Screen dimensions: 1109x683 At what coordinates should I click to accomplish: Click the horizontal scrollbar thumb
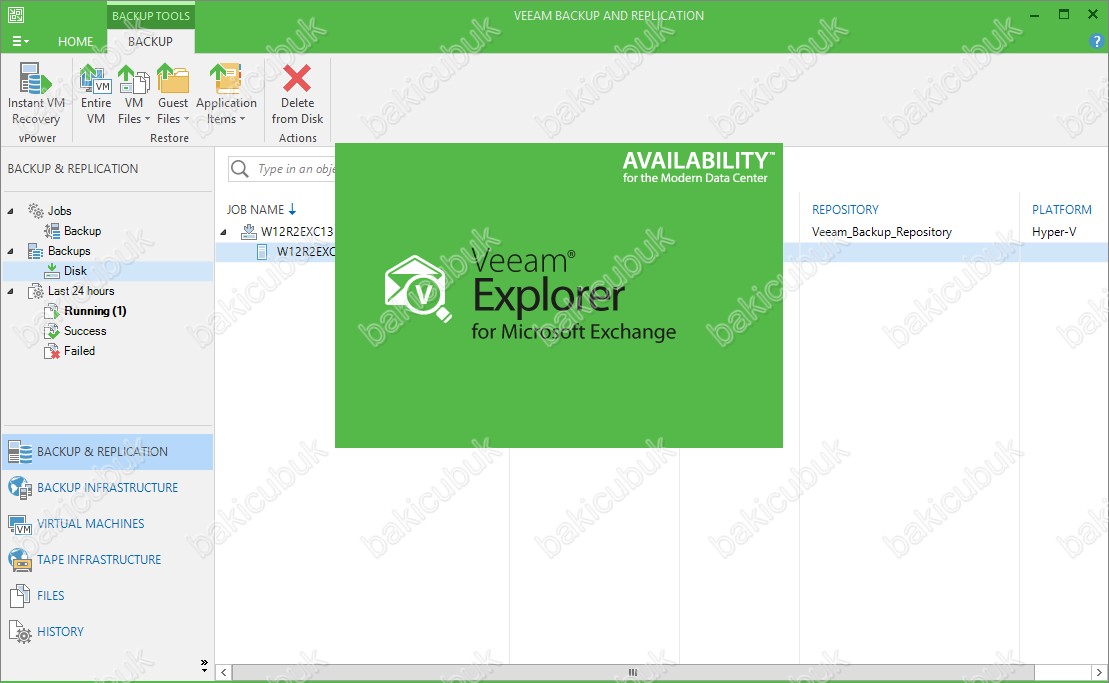(x=633, y=672)
